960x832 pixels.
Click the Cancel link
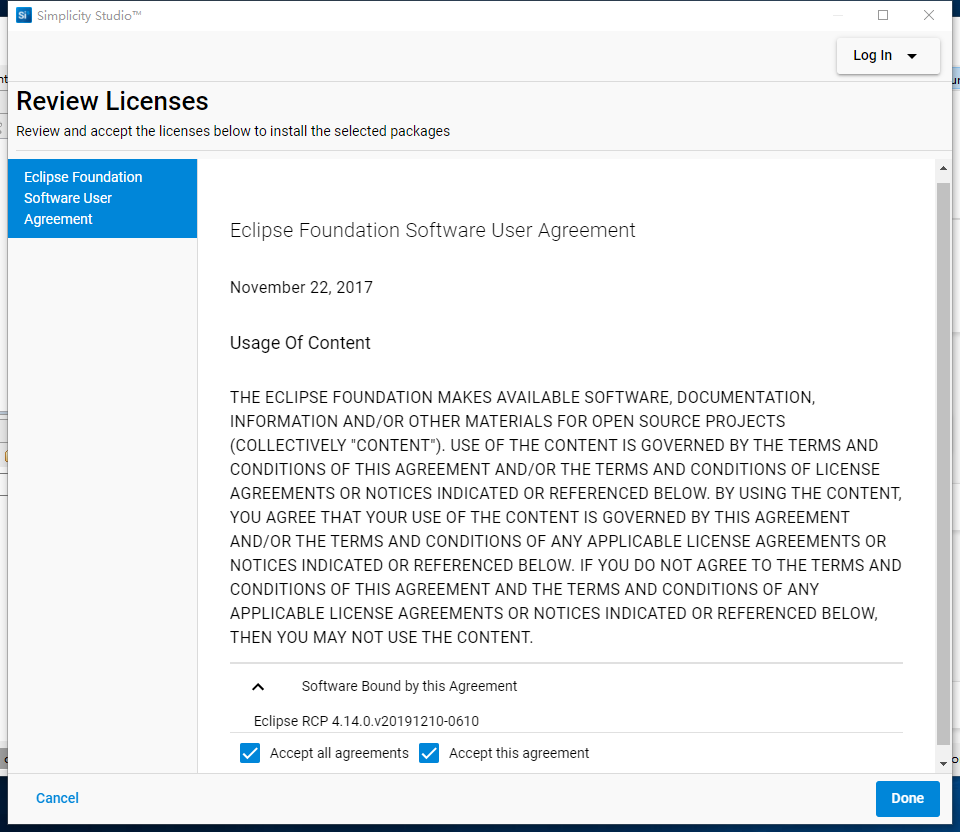57,798
